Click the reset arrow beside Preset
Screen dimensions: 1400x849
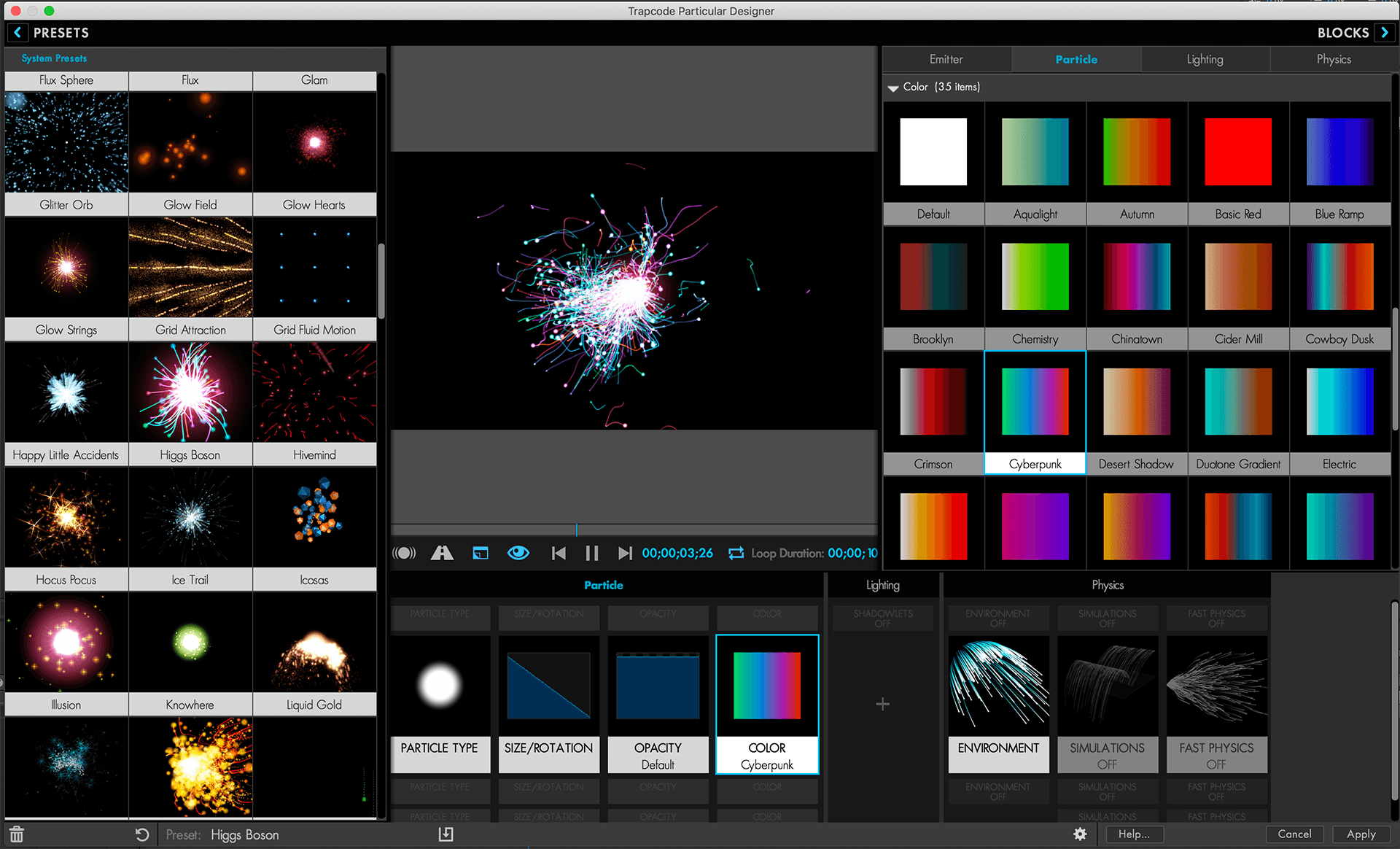[142, 834]
